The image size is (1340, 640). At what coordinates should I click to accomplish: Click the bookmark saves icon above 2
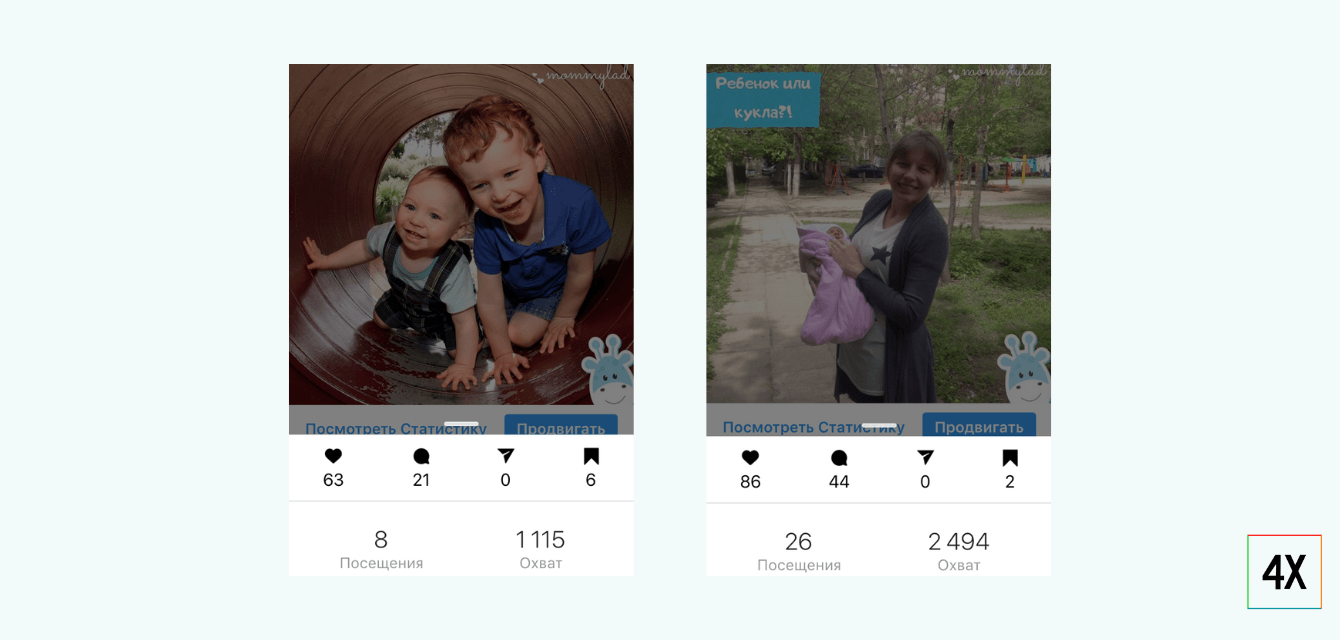pyautogui.click(x=1010, y=458)
